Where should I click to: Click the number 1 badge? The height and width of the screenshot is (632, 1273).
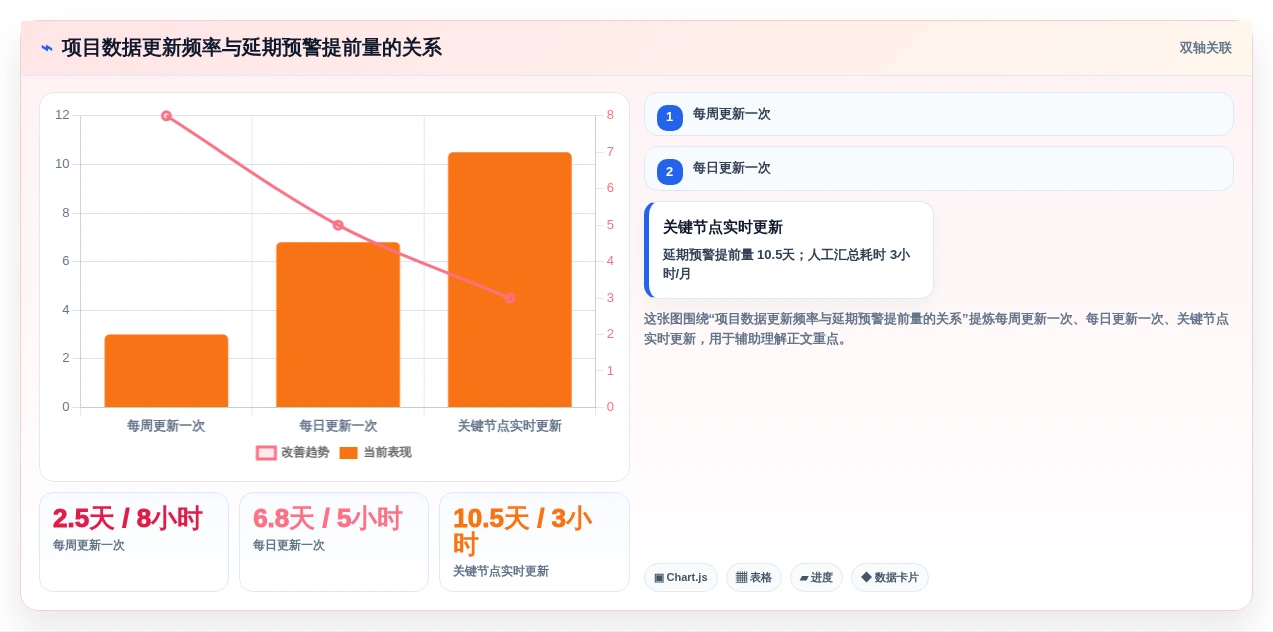(x=670, y=117)
